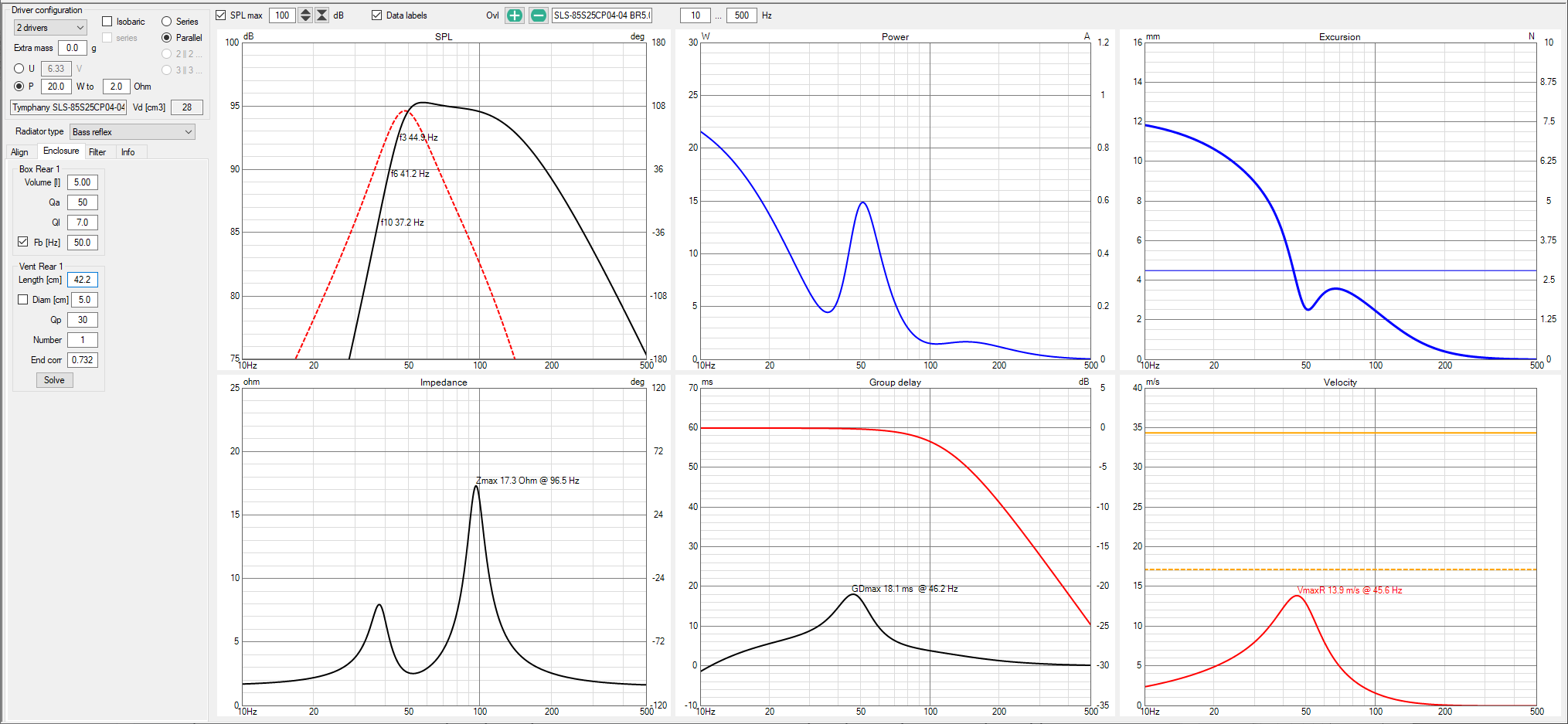Image resolution: width=1568 pixels, height=724 pixels.
Task: Switch to the Filter tab
Action: point(97,152)
